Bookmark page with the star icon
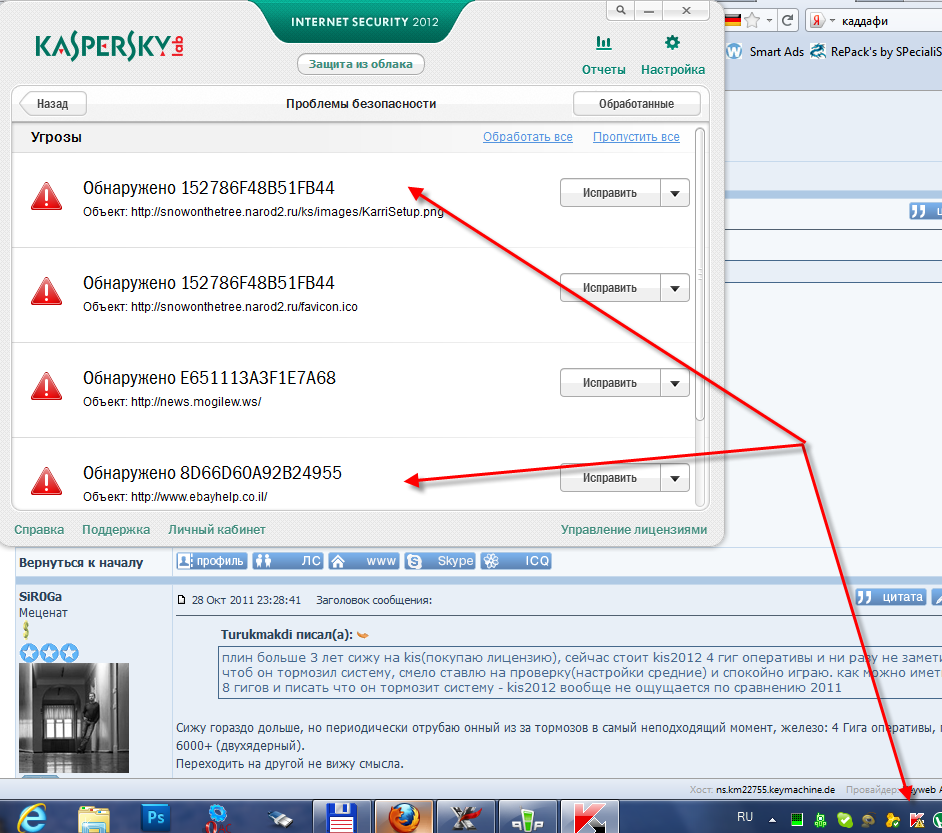 pos(752,20)
